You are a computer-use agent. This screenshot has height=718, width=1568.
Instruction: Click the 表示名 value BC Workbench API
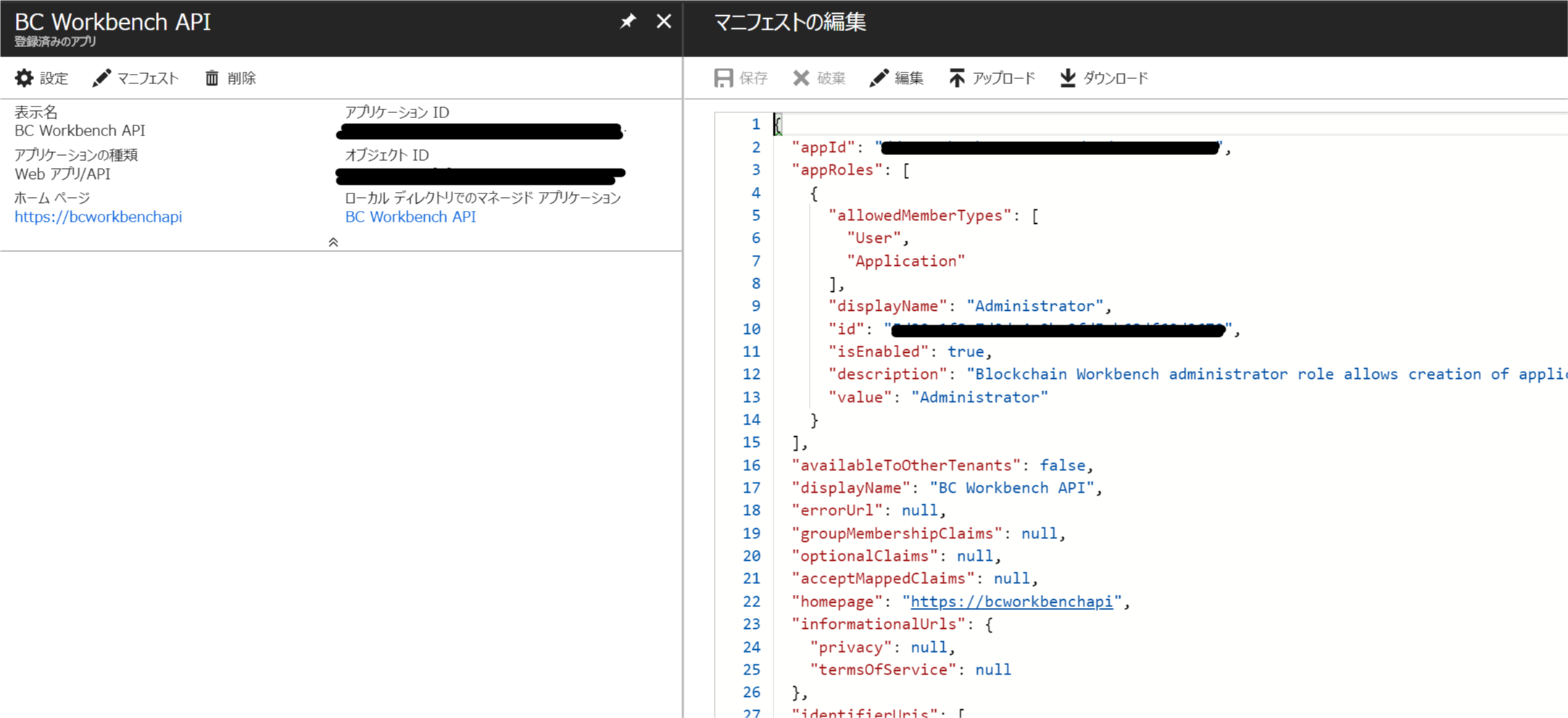(x=80, y=131)
